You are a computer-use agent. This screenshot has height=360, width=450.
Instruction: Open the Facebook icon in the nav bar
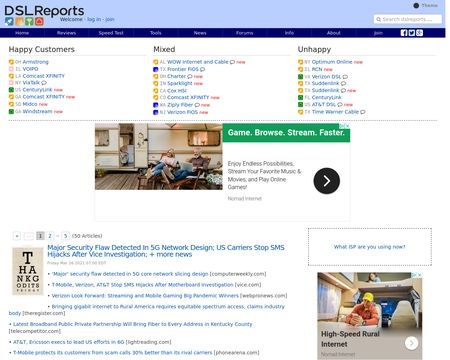click(404, 33)
